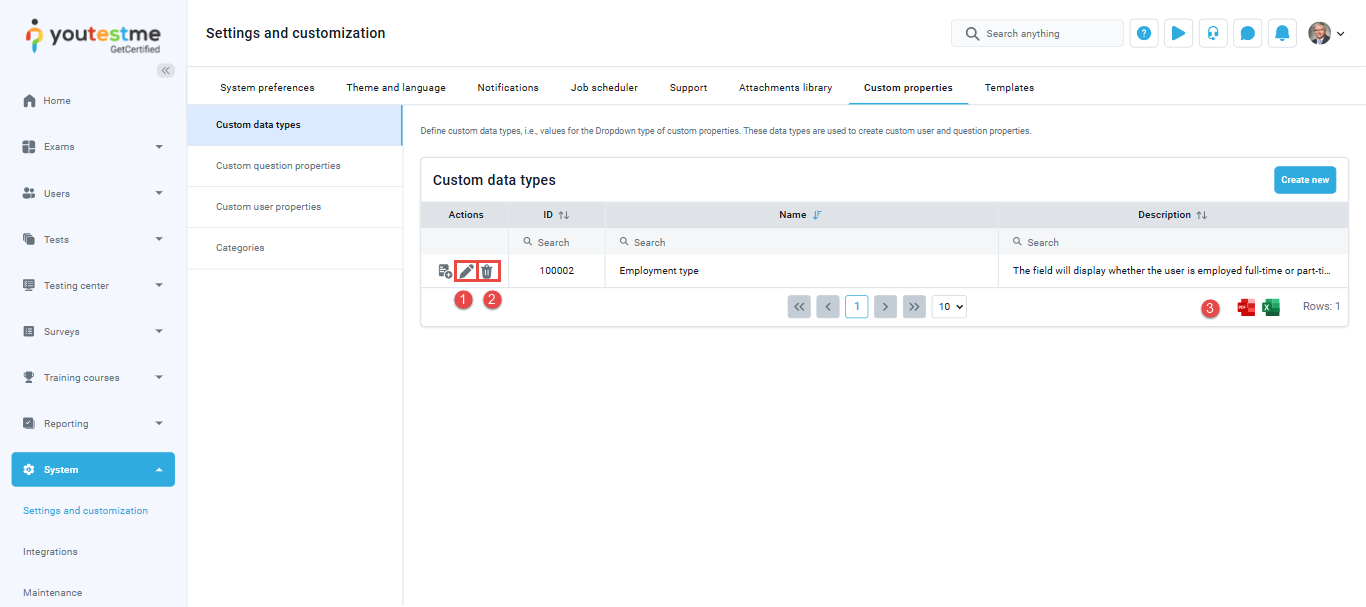The image size is (1366, 607).
Task: Click the play video tutorial icon
Action: point(1178,33)
